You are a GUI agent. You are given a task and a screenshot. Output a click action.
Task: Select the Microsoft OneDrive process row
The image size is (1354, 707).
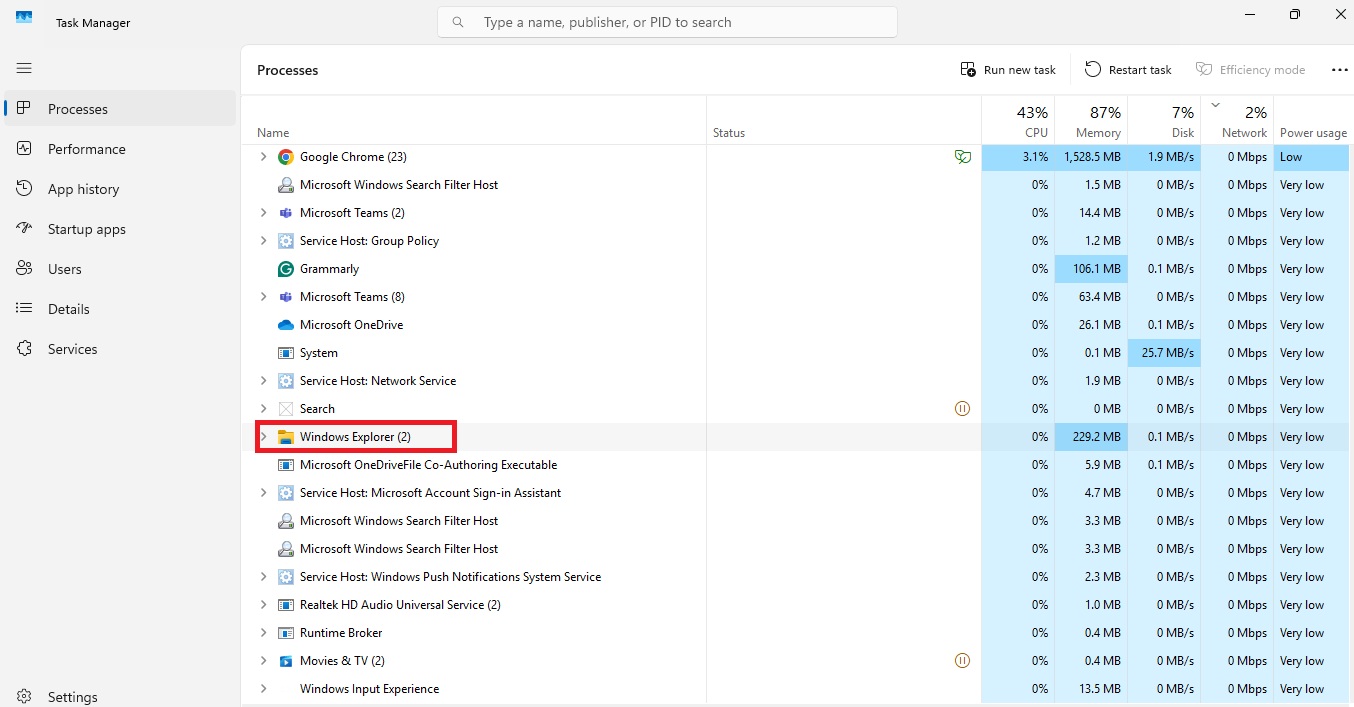click(x=796, y=325)
